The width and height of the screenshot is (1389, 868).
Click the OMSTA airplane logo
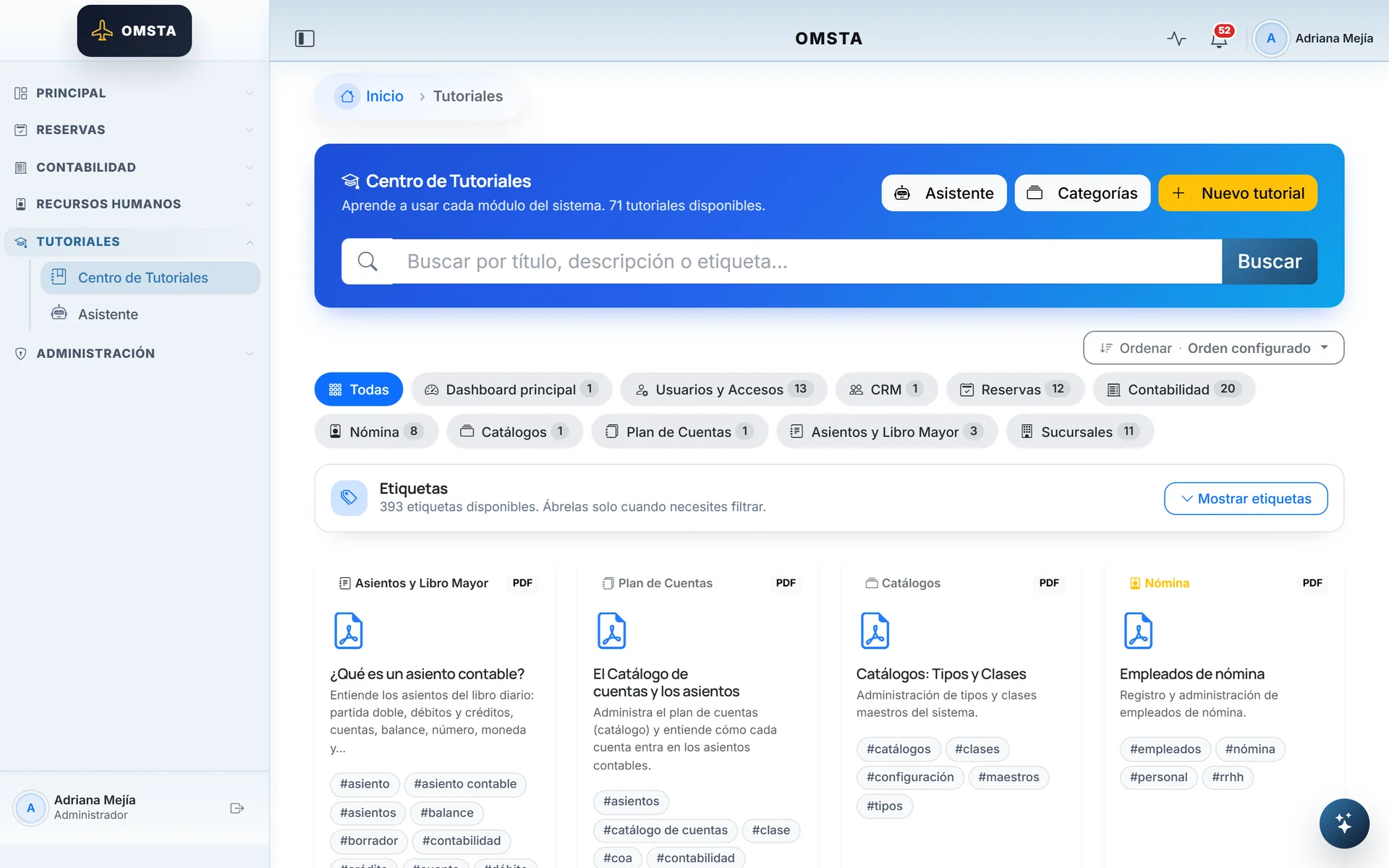click(135, 31)
